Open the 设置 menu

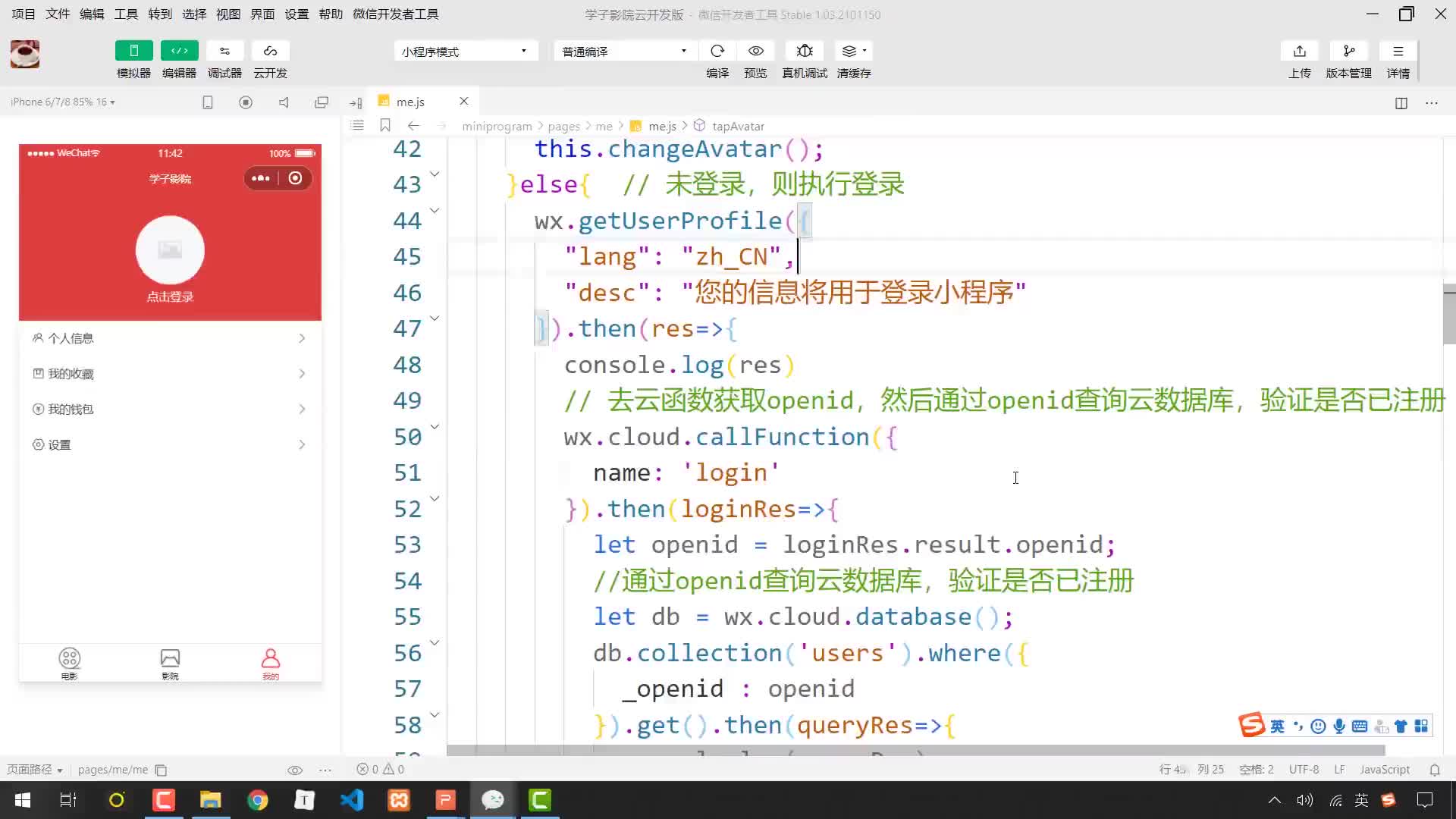pyautogui.click(x=297, y=14)
